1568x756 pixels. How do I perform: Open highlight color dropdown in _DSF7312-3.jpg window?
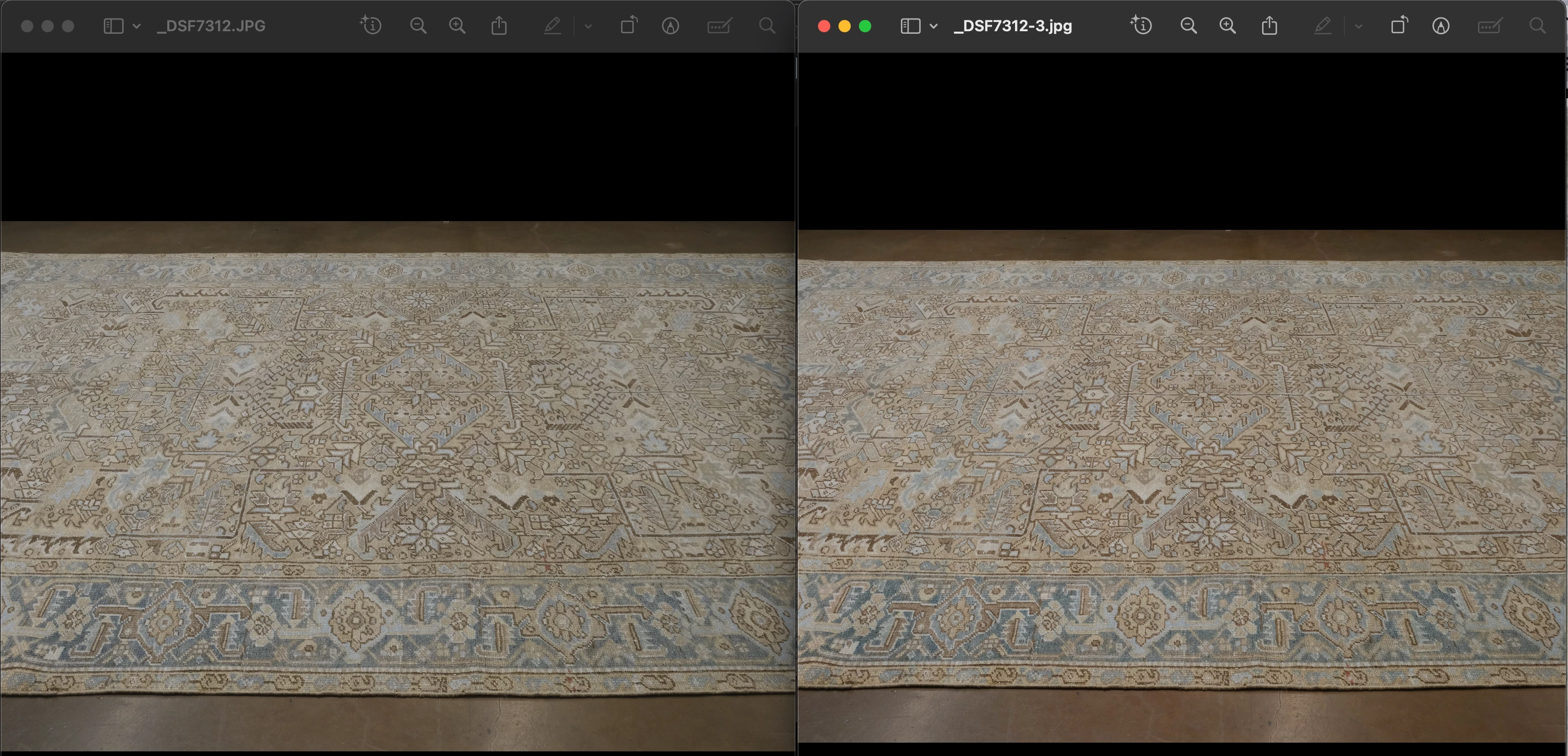coord(1359,26)
